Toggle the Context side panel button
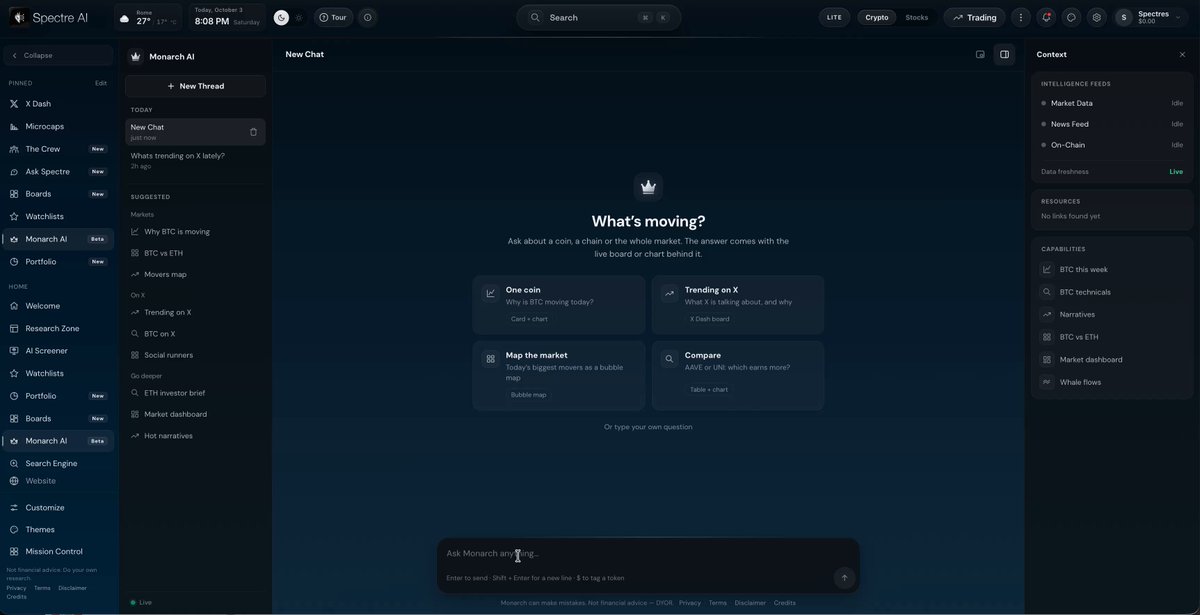This screenshot has width=1200, height=615. pos(1004,54)
